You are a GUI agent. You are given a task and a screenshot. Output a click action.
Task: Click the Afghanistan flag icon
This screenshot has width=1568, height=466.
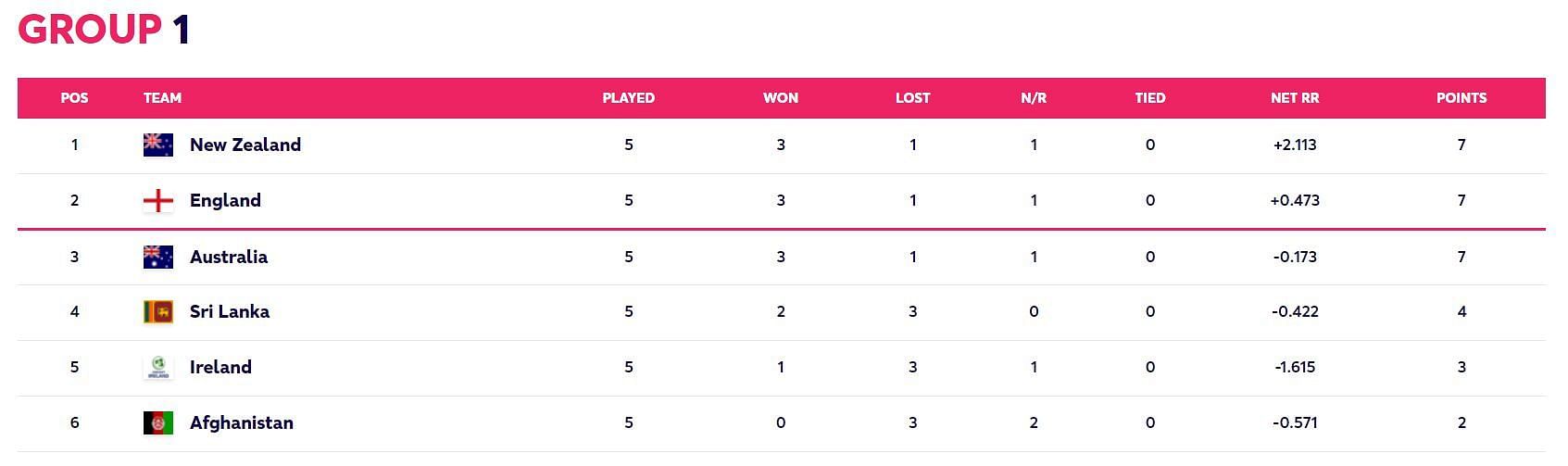pyautogui.click(x=158, y=422)
